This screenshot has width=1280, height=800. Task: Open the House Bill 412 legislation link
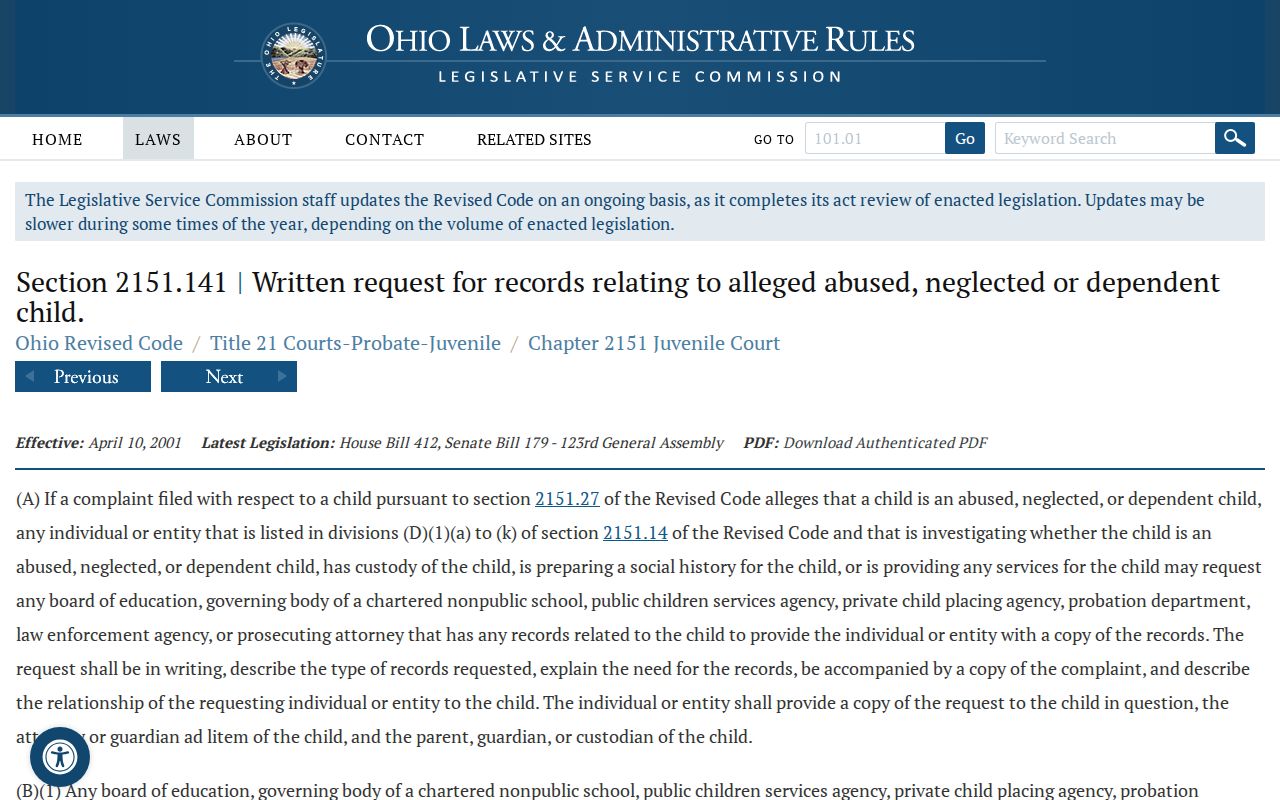point(388,443)
